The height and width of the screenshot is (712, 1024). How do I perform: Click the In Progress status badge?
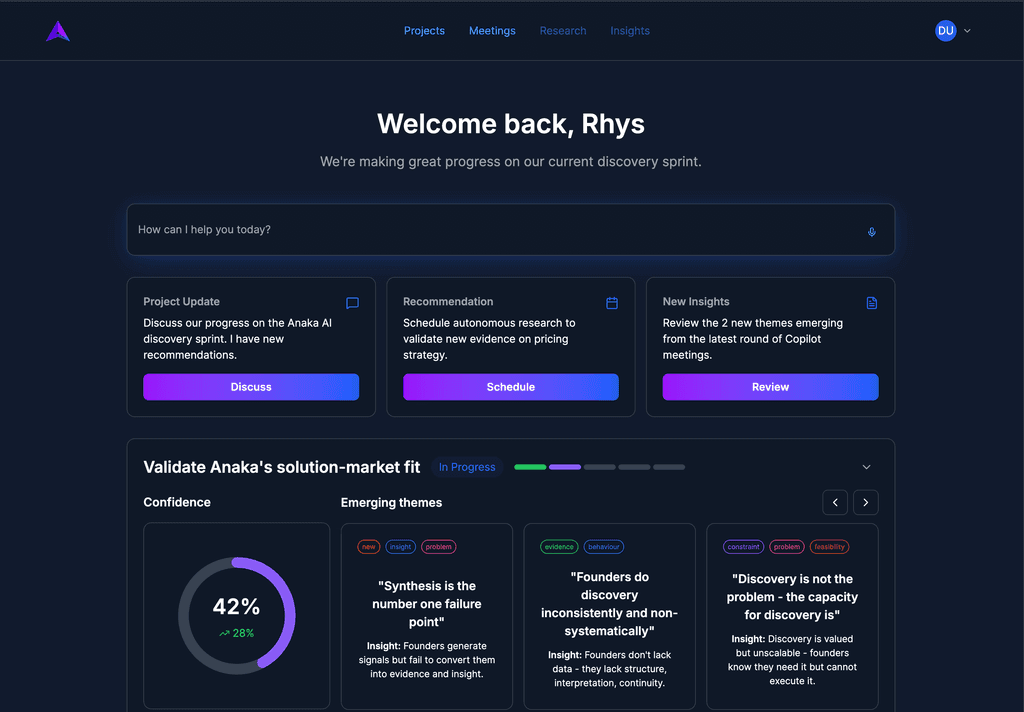pyautogui.click(x=467, y=467)
